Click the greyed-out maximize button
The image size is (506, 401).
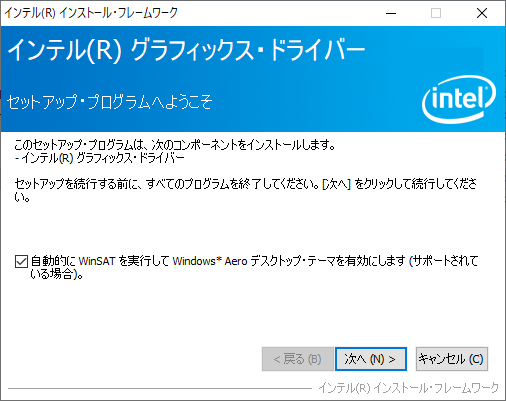tap(436, 13)
